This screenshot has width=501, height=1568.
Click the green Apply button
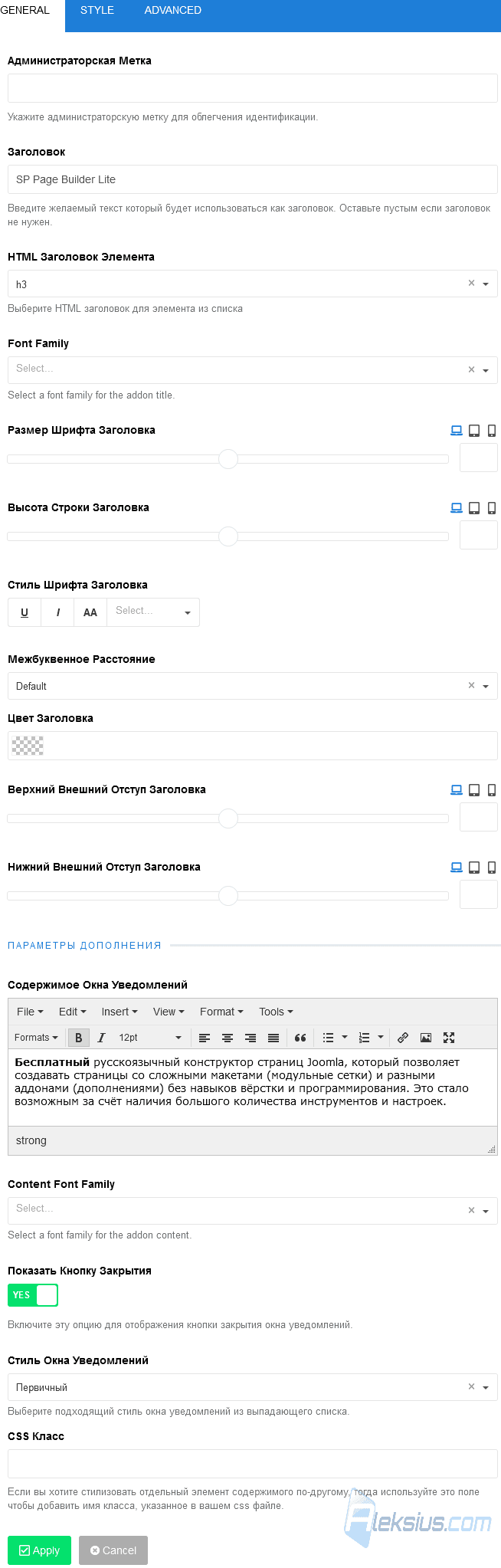(39, 1550)
